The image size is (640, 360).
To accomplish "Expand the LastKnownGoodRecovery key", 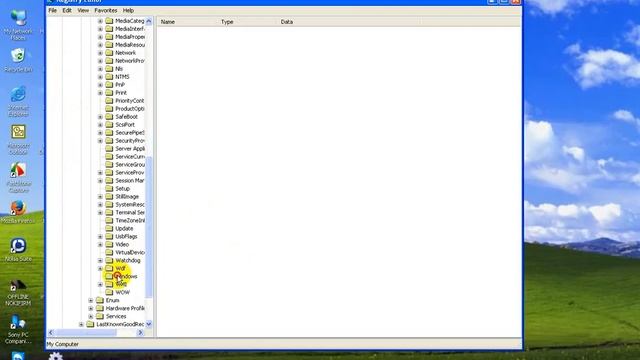I will 81,324.
